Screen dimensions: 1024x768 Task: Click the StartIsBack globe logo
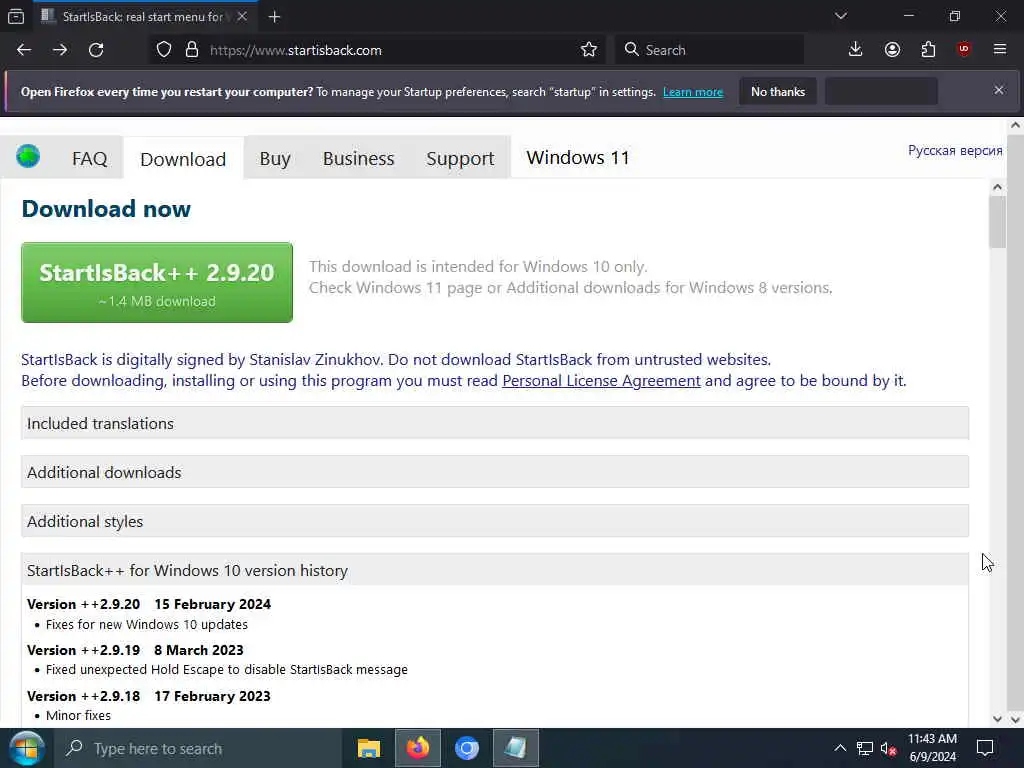click(28, 157)
